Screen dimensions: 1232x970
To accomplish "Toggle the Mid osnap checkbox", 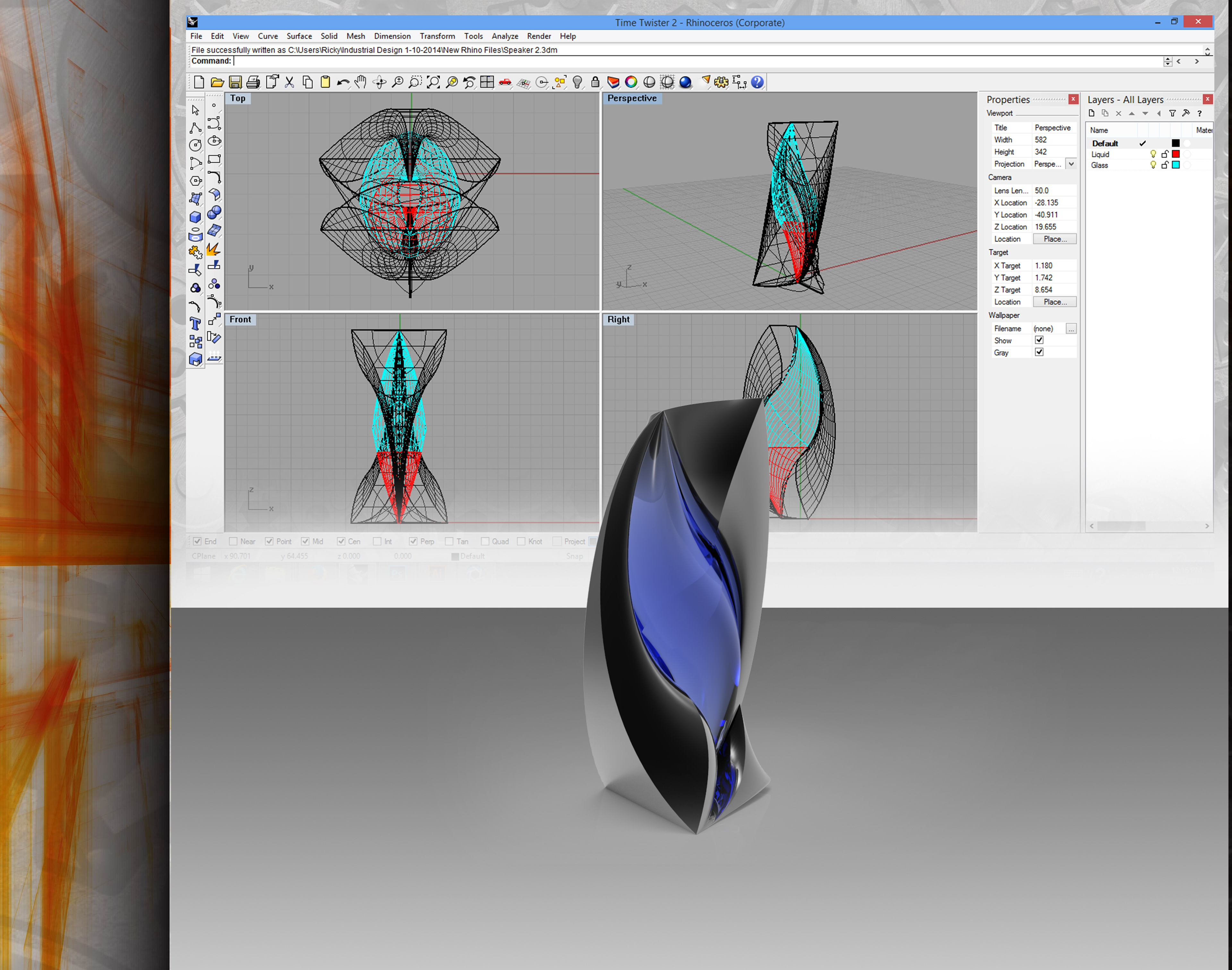I will 305,541.
